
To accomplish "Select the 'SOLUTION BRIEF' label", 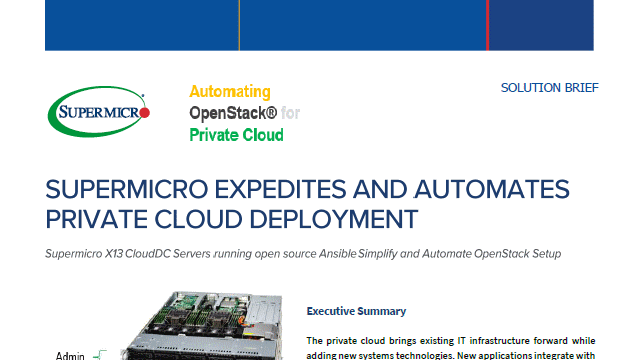I will pyautogui.click(x=549, y=88).
